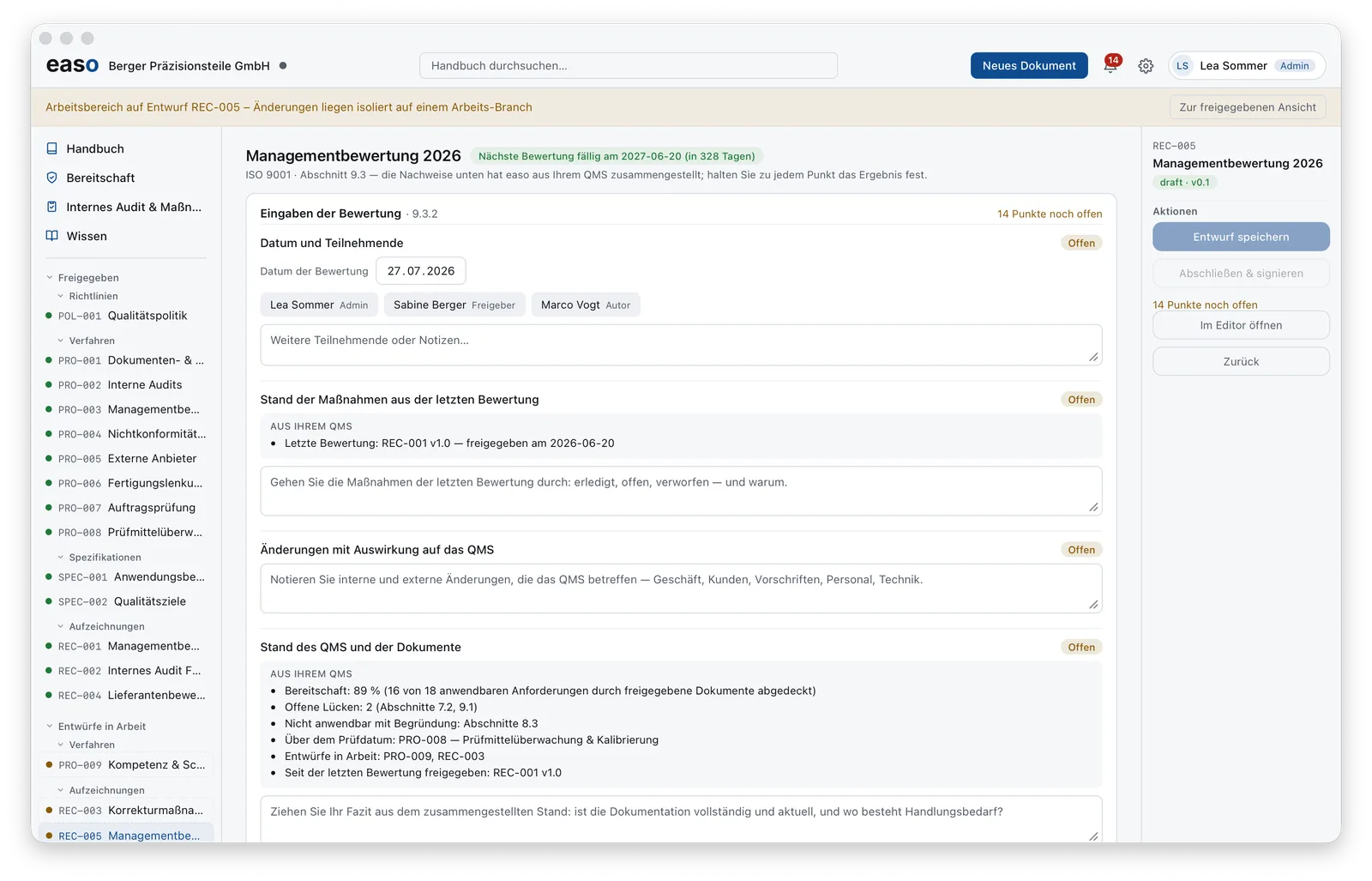Open the notifications bell with 14 badge
Image resolution: width=1372 pixels, height=881 pixels.
(1111, 65)
